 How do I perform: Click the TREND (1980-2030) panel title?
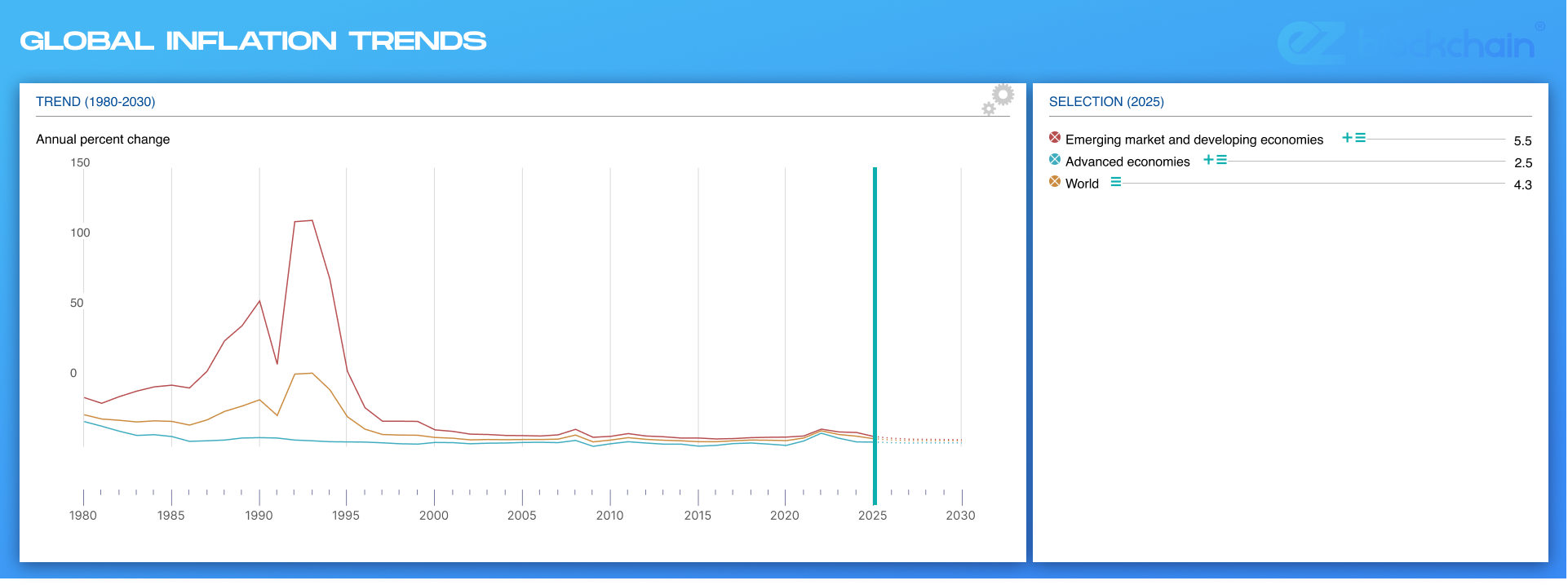click(x=95, y=102)
